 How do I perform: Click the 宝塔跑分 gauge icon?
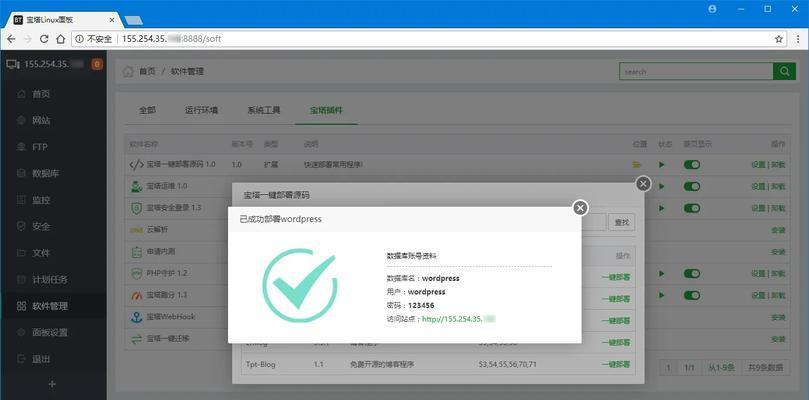point(136,295)
